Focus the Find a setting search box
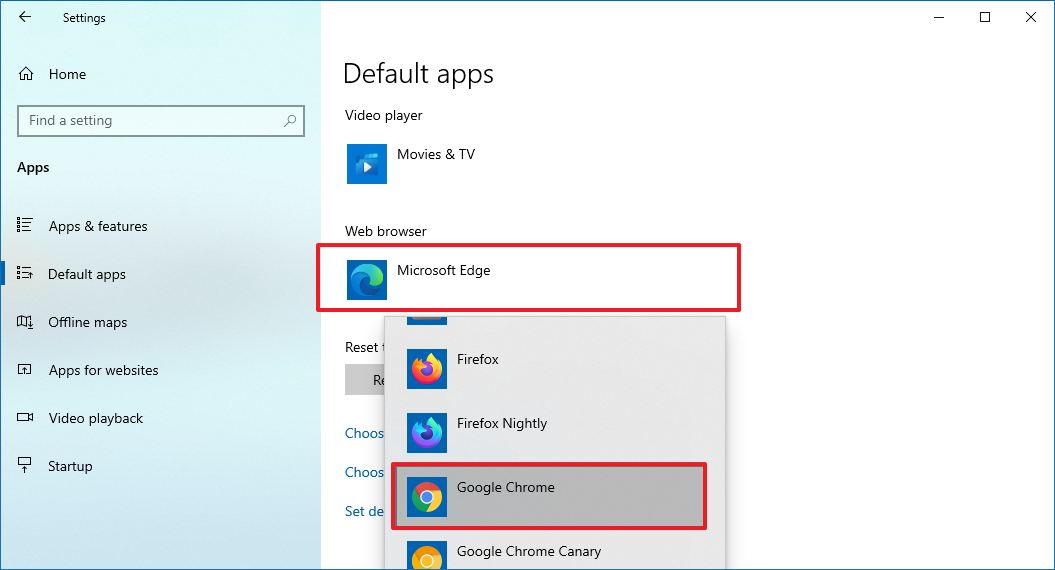The height and width of the screenshot is (570, 1055). [x=161, y=121]
